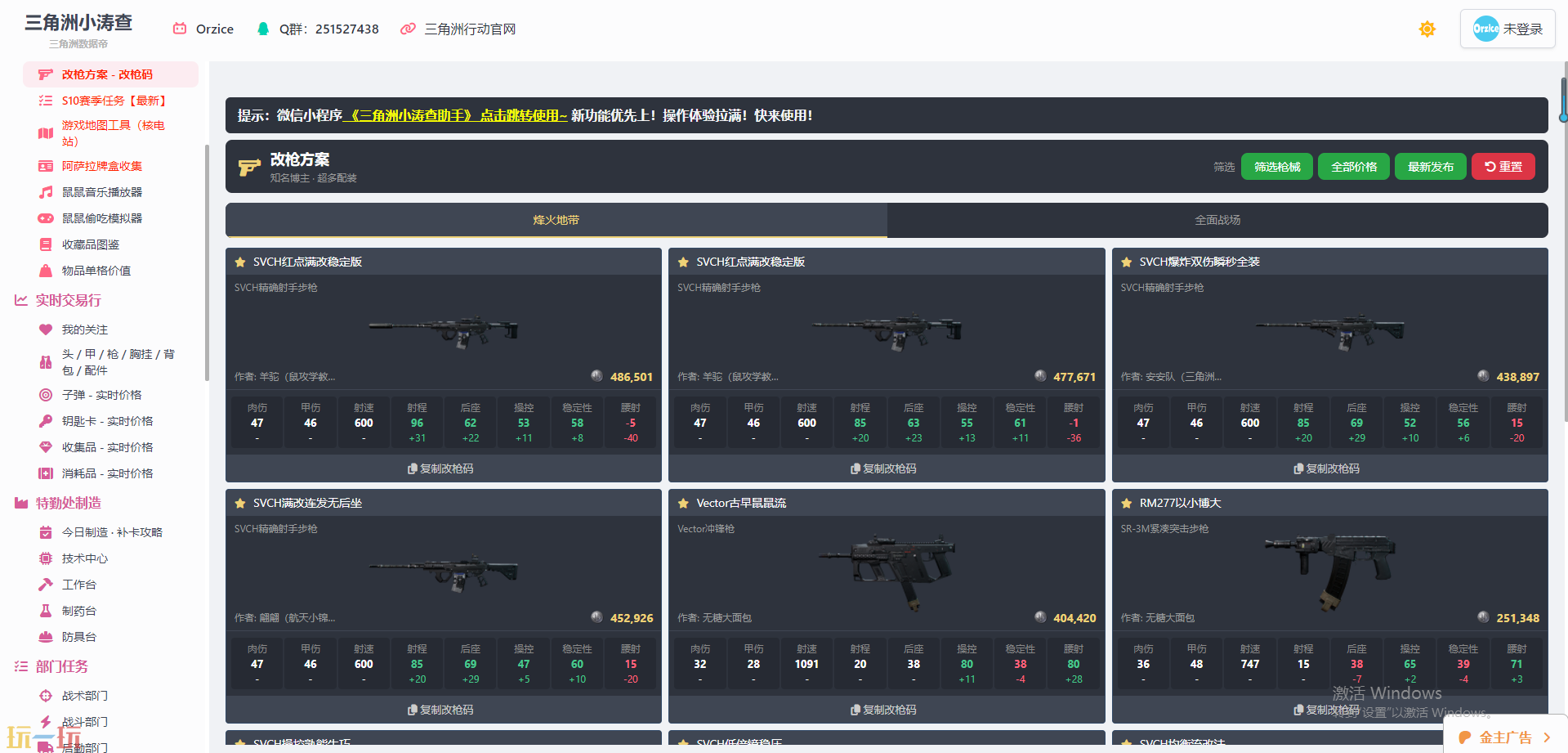
Task: Open 今日制造 · 补卡攻略 menu item
Action: tap(112, 532)
